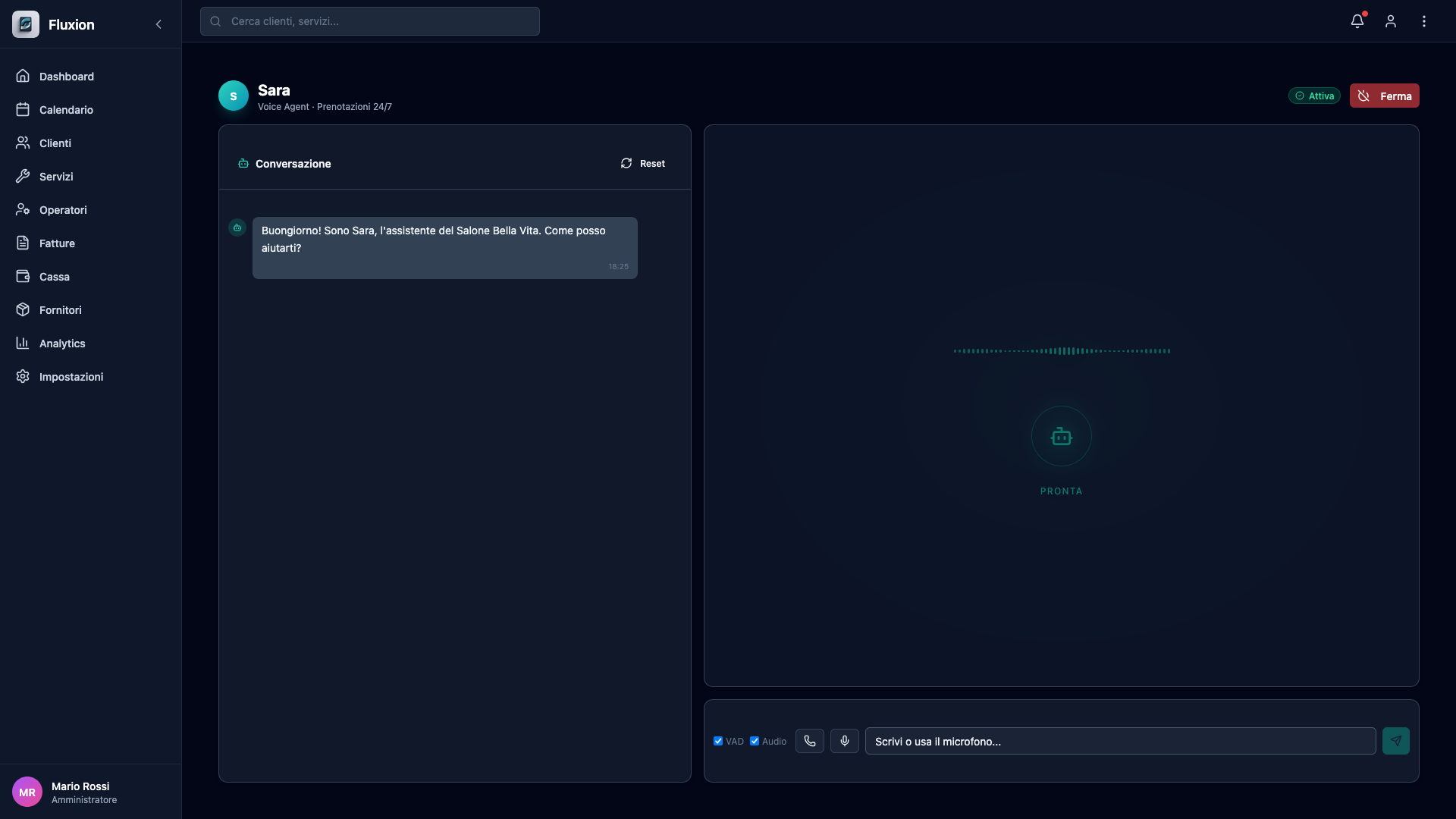The width and height of the screenshot is (1456, 819).
Task: Go to Calendario in sidebar
Action: tap(66, 110)
